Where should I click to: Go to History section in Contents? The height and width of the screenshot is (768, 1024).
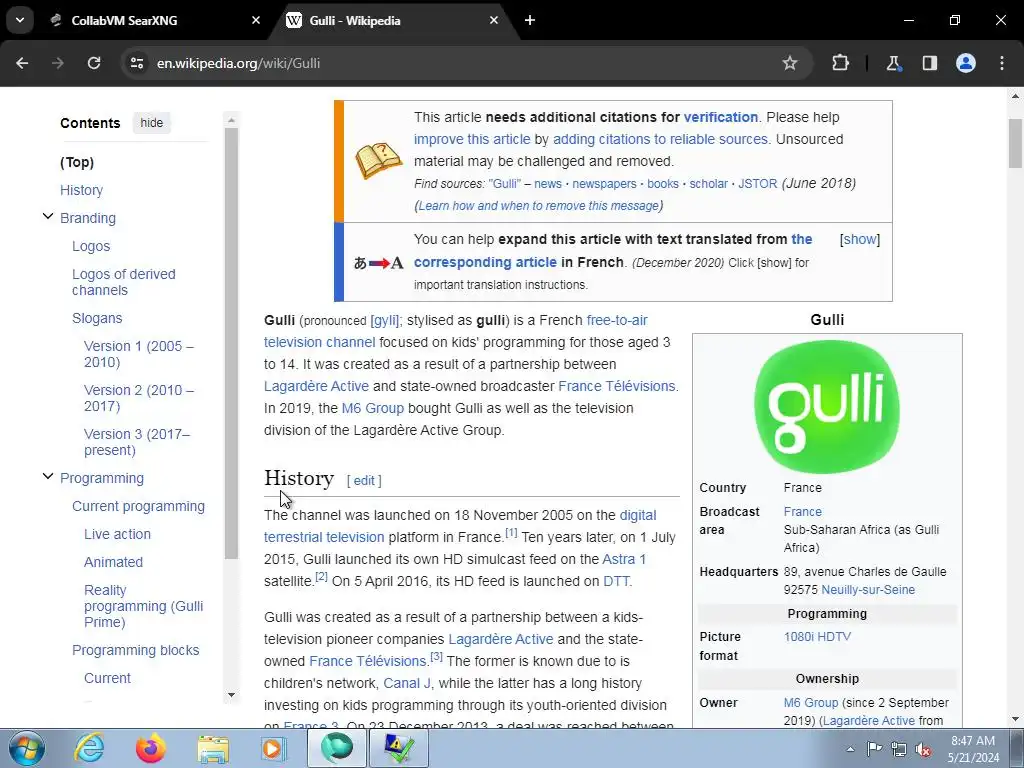82,190
